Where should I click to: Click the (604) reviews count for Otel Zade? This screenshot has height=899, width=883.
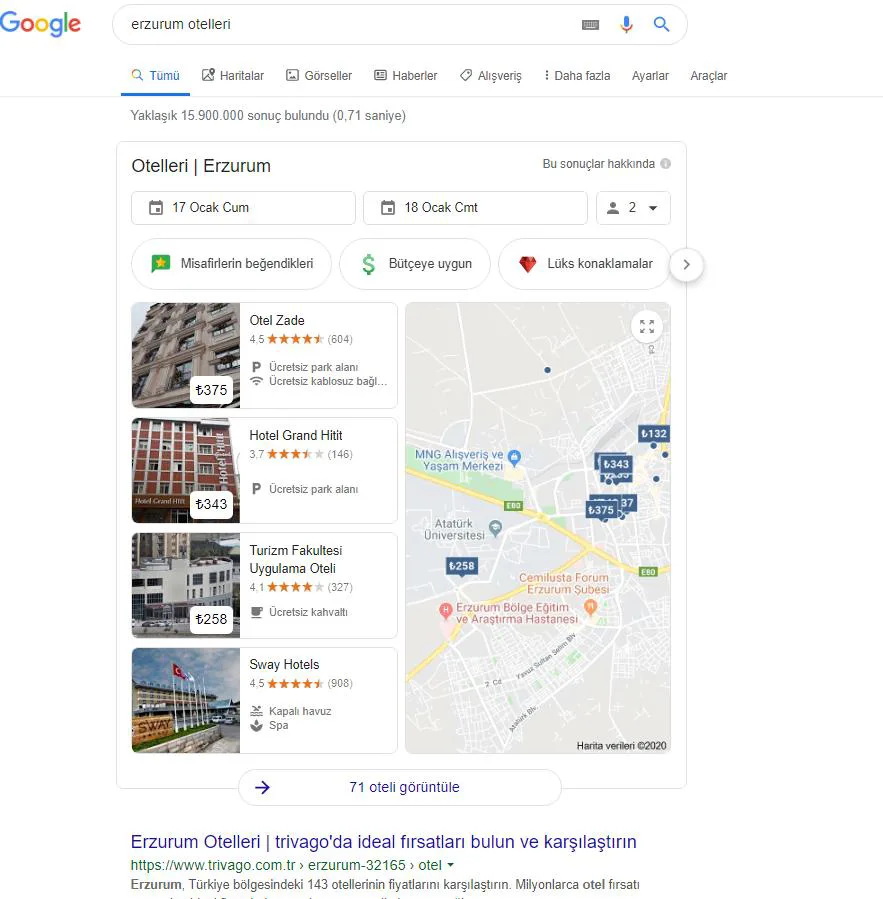[340, 339]
